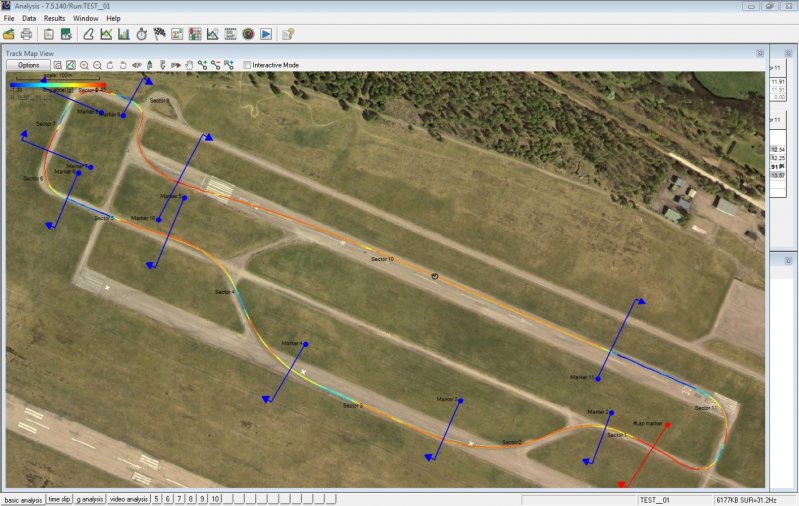The image size is (799, 506).
Task: Click the Sector 4 label on the map
Action: tap(225, 292)
